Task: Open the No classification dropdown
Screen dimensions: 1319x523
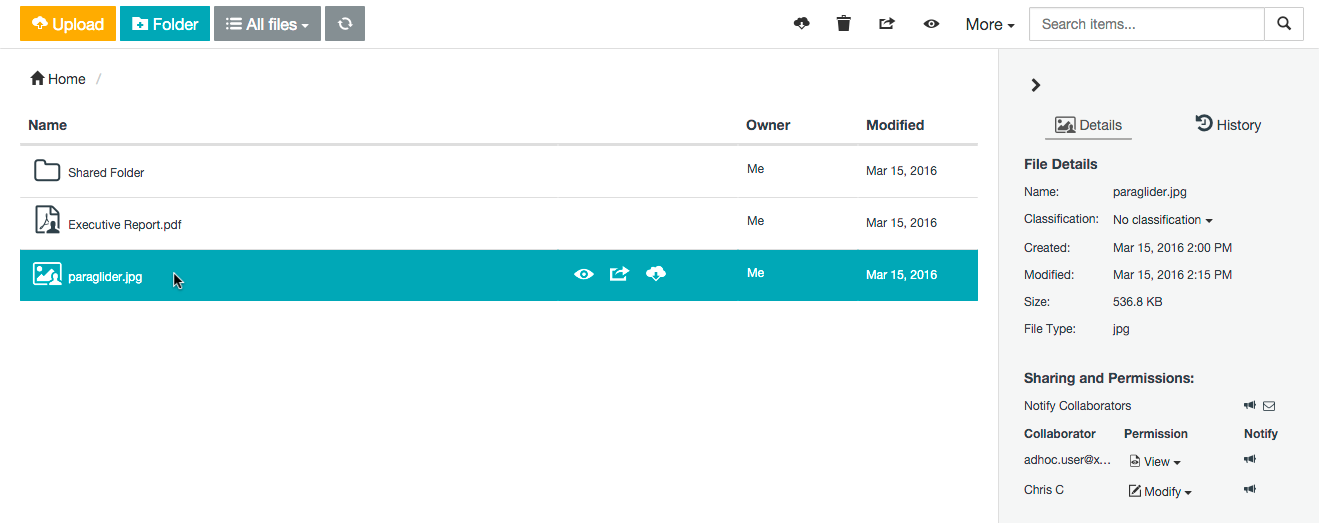Action: tap(1162, 220)
